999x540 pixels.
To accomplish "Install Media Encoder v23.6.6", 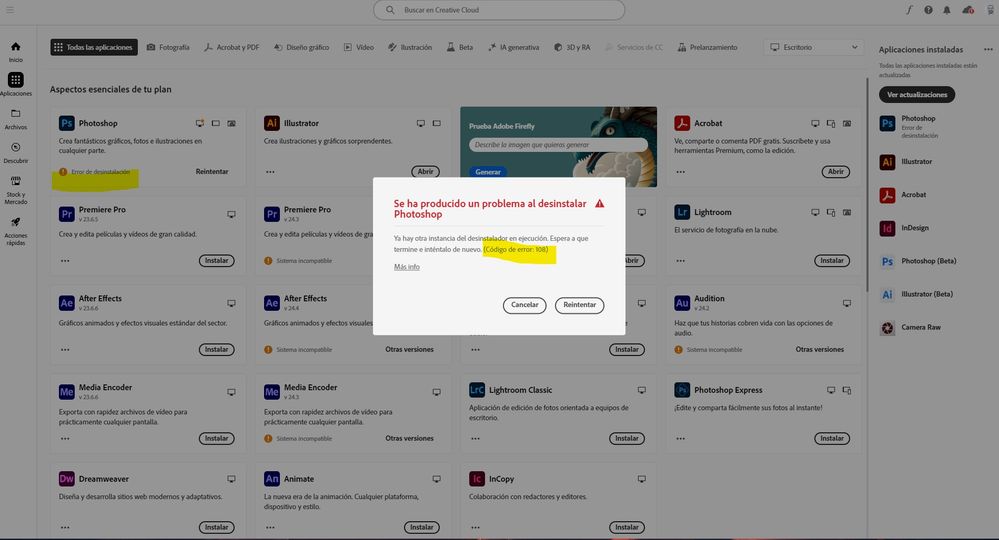I will 217,439.
